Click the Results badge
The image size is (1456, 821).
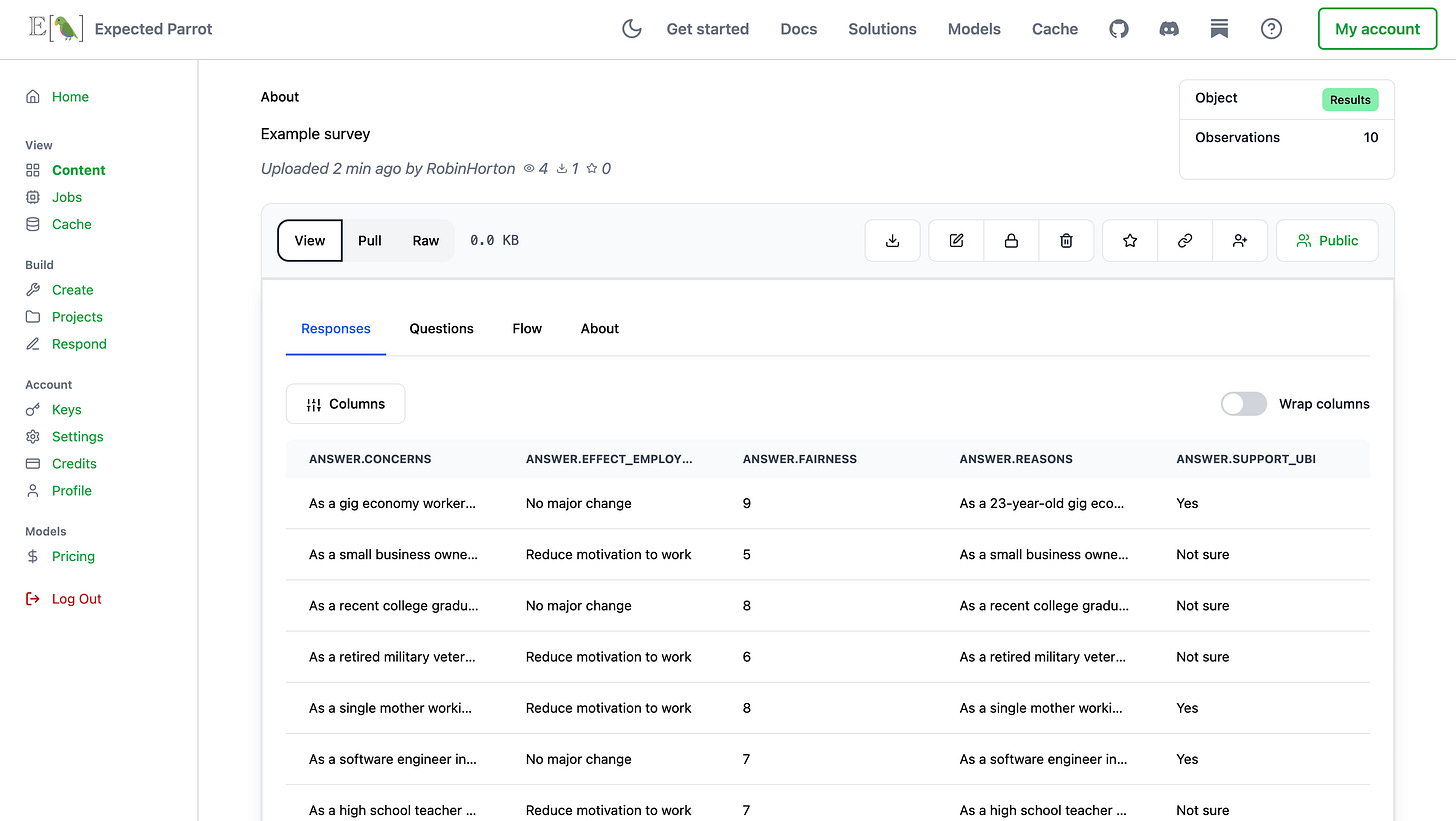tap(1350, 99)
